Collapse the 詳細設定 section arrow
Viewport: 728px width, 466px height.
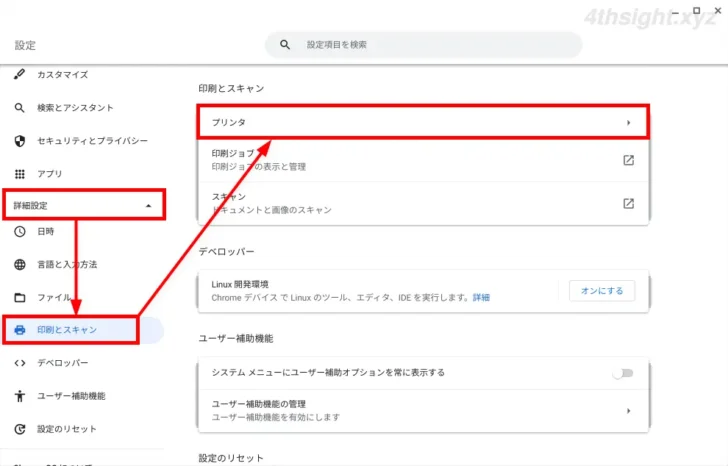coord(149,206)
